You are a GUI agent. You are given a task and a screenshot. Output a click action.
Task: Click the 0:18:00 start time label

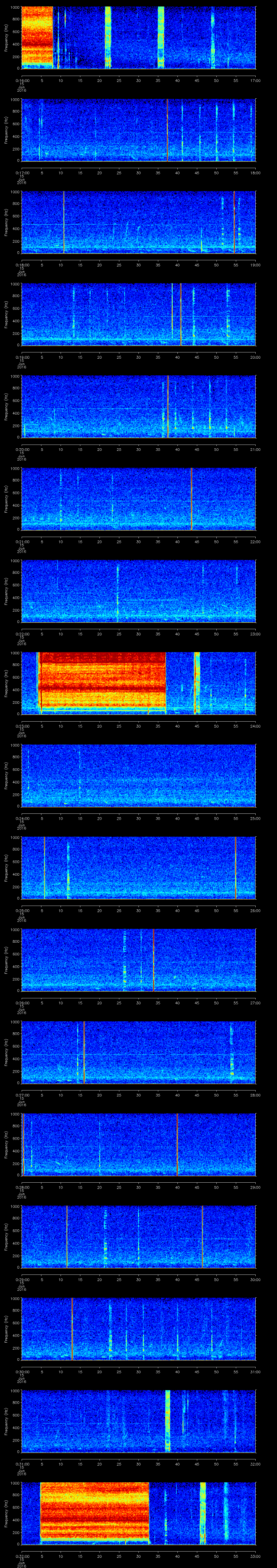(x=22, y=264)
